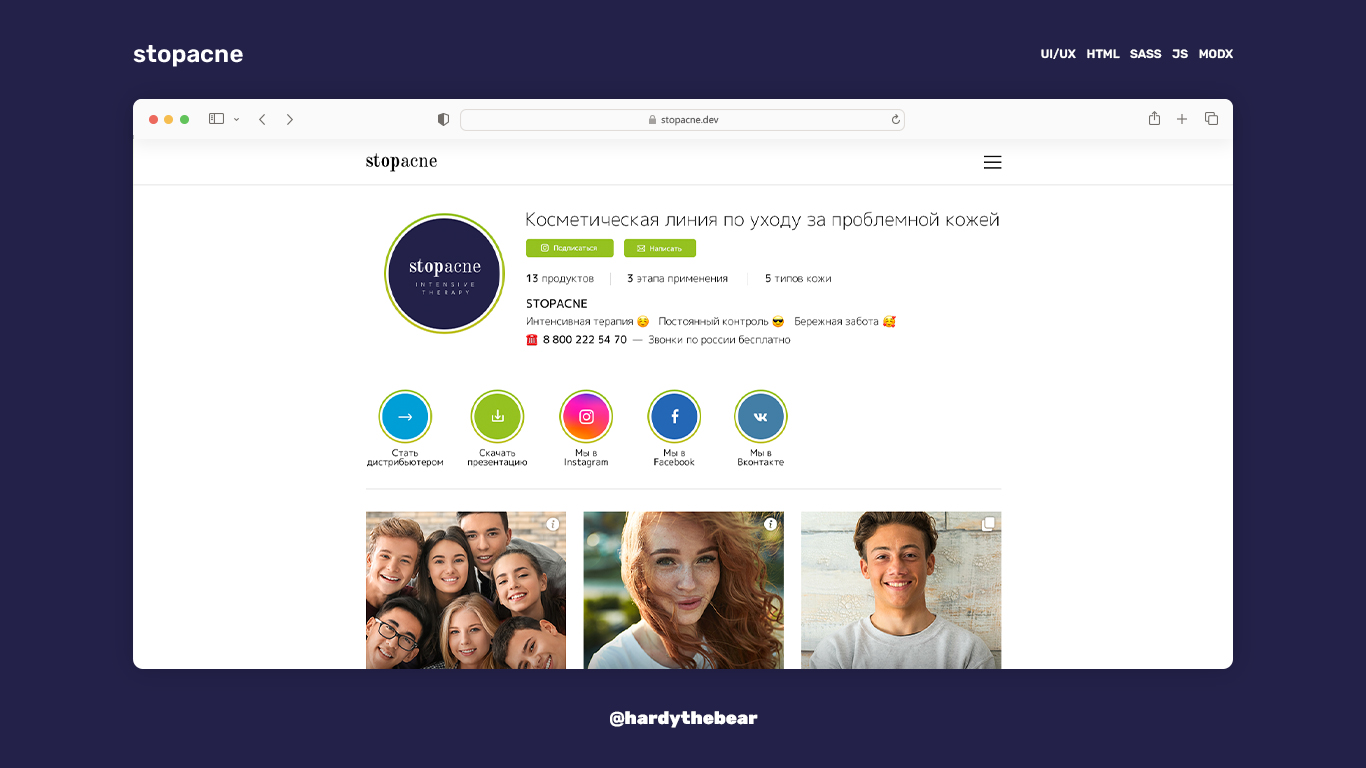1366x768 pixels.
Task: Click the Safari sidebar toggle icon
Action: click(x=216, y=119)
